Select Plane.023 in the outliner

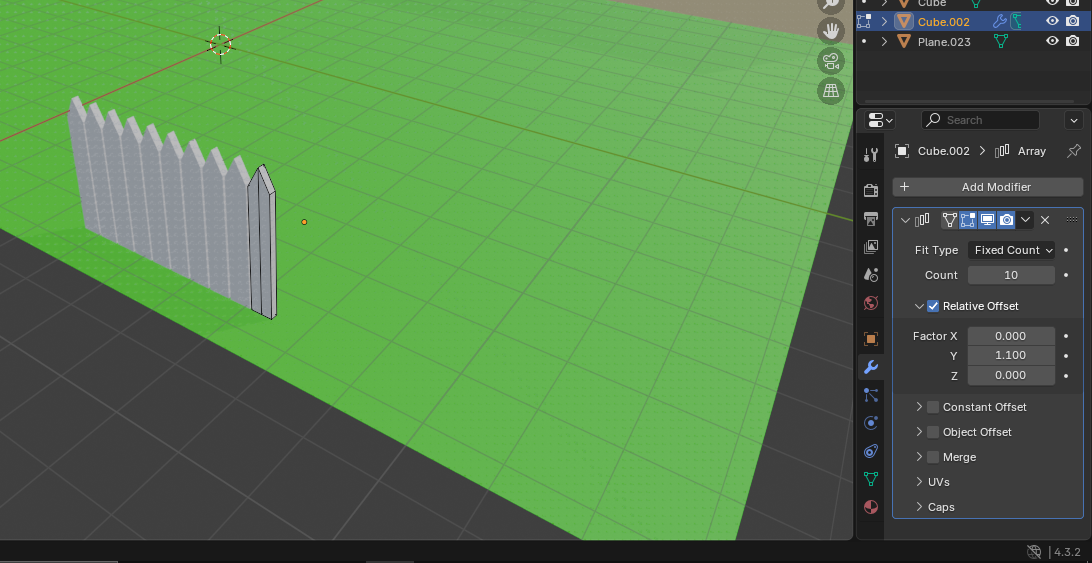pyautogui.click(x=944, y=42)
